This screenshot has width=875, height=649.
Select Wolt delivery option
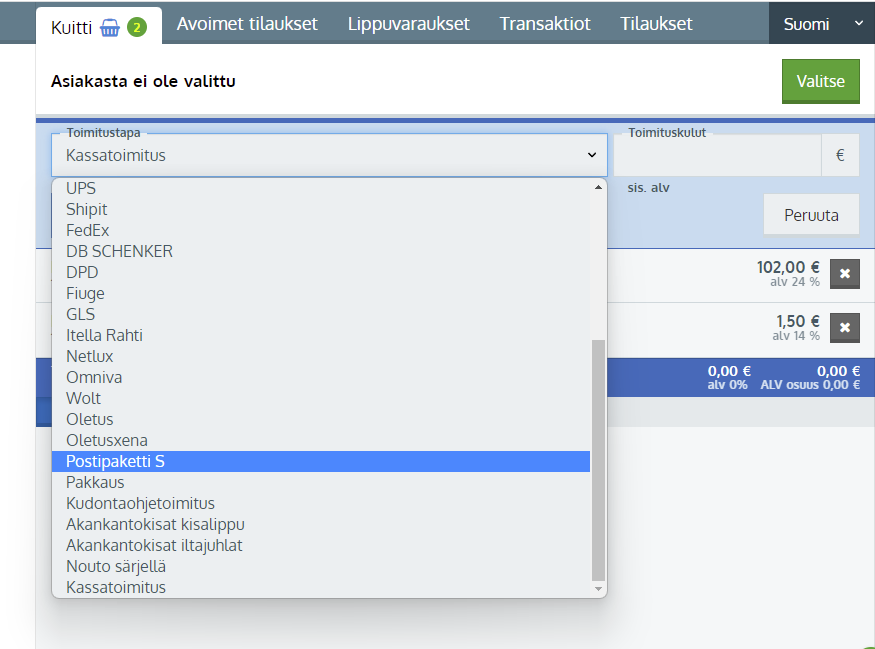tap(321, 398)
